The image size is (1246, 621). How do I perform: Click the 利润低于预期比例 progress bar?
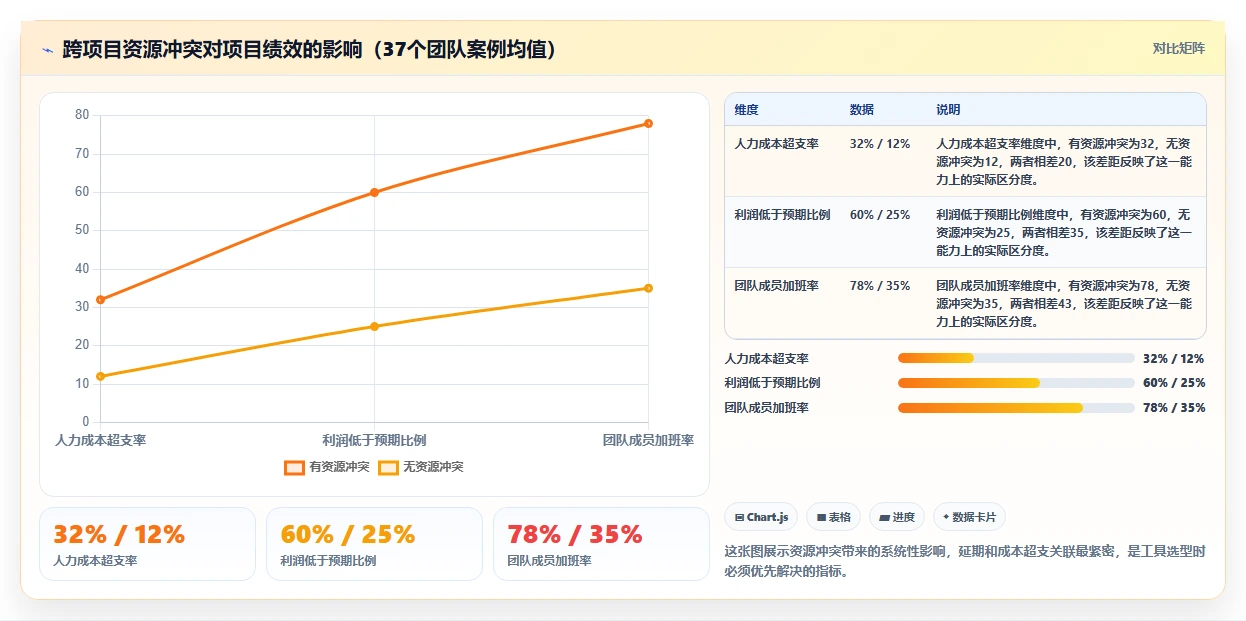1016,383
